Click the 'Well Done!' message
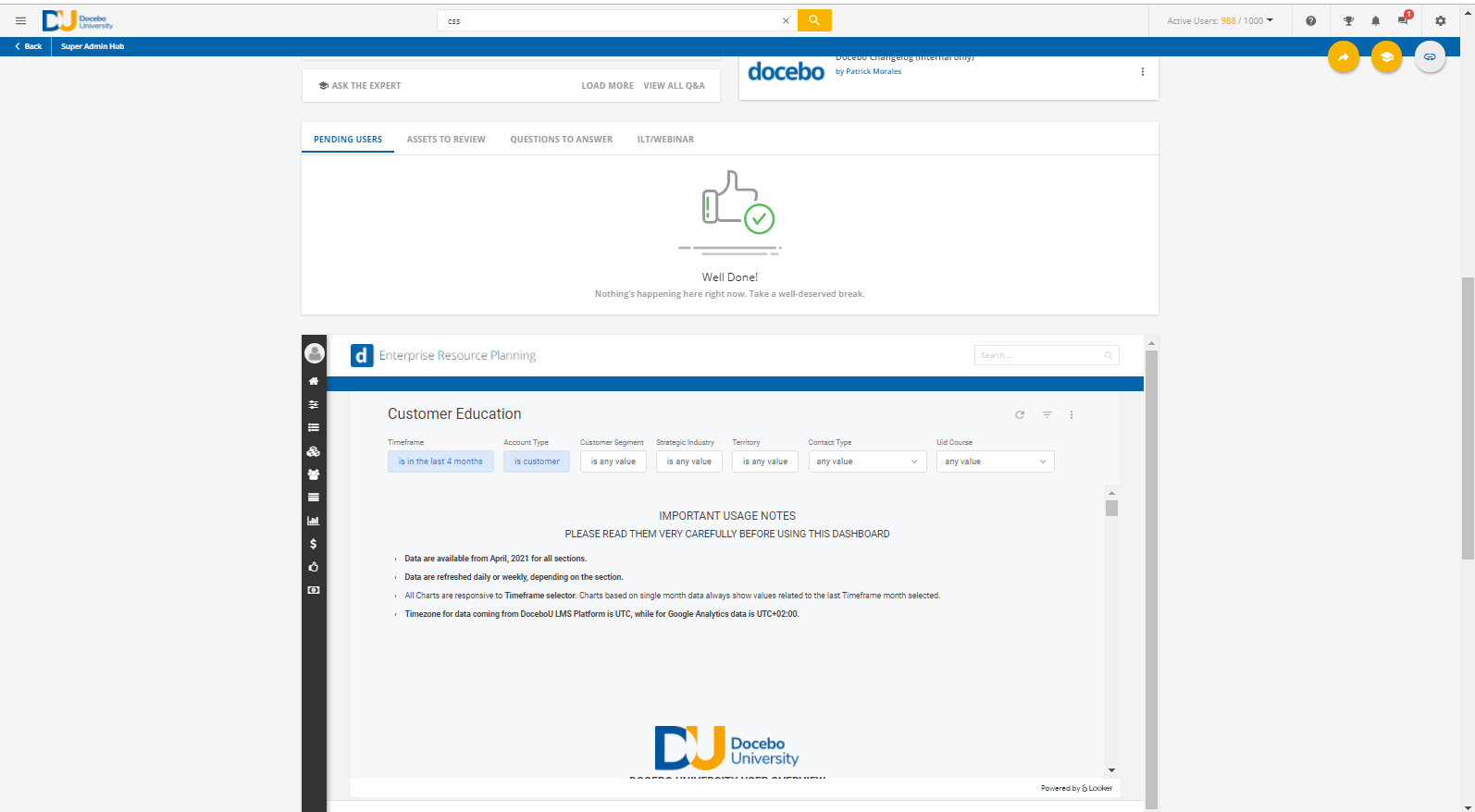 (x=730, y=277)
